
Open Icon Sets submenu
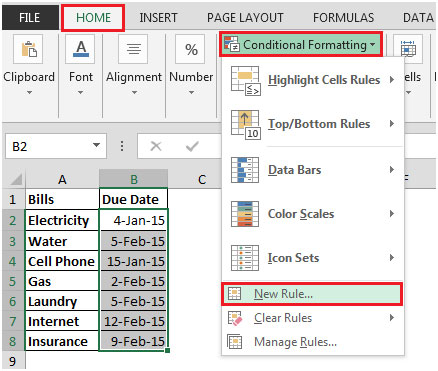coord(313,258)
